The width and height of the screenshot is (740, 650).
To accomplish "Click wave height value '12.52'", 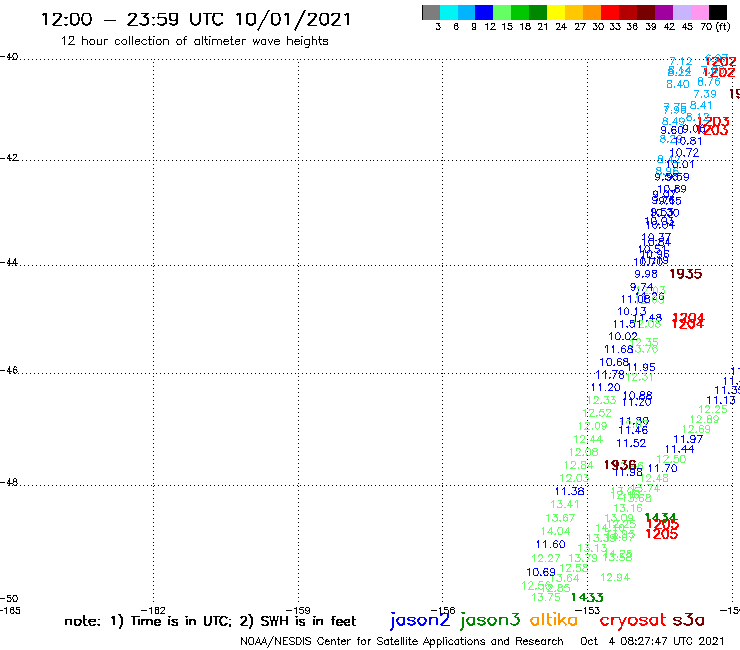I will [x=597, y=413].
